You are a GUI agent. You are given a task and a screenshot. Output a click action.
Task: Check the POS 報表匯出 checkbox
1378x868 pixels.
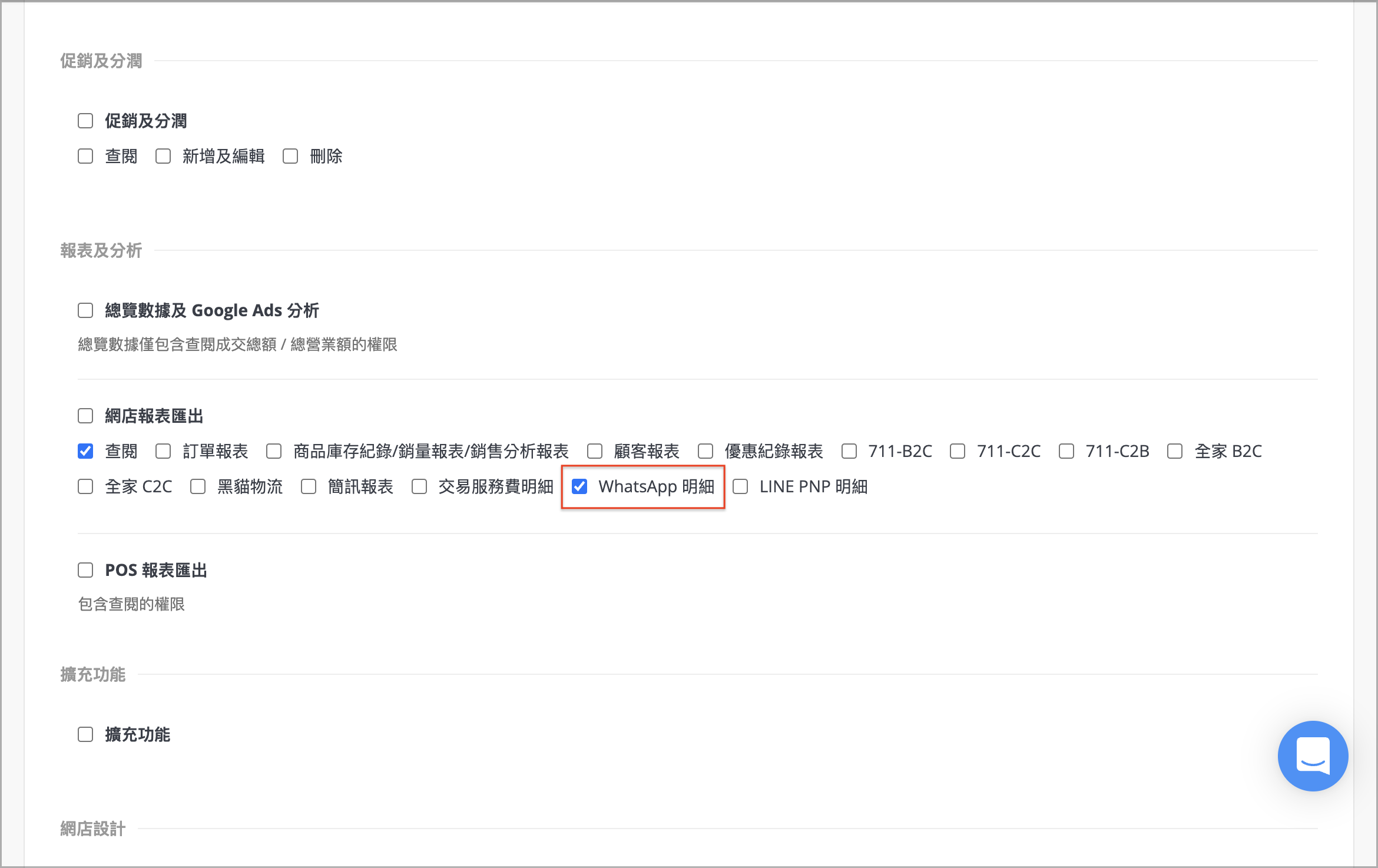pyautogui.click(x=85, y=570)
